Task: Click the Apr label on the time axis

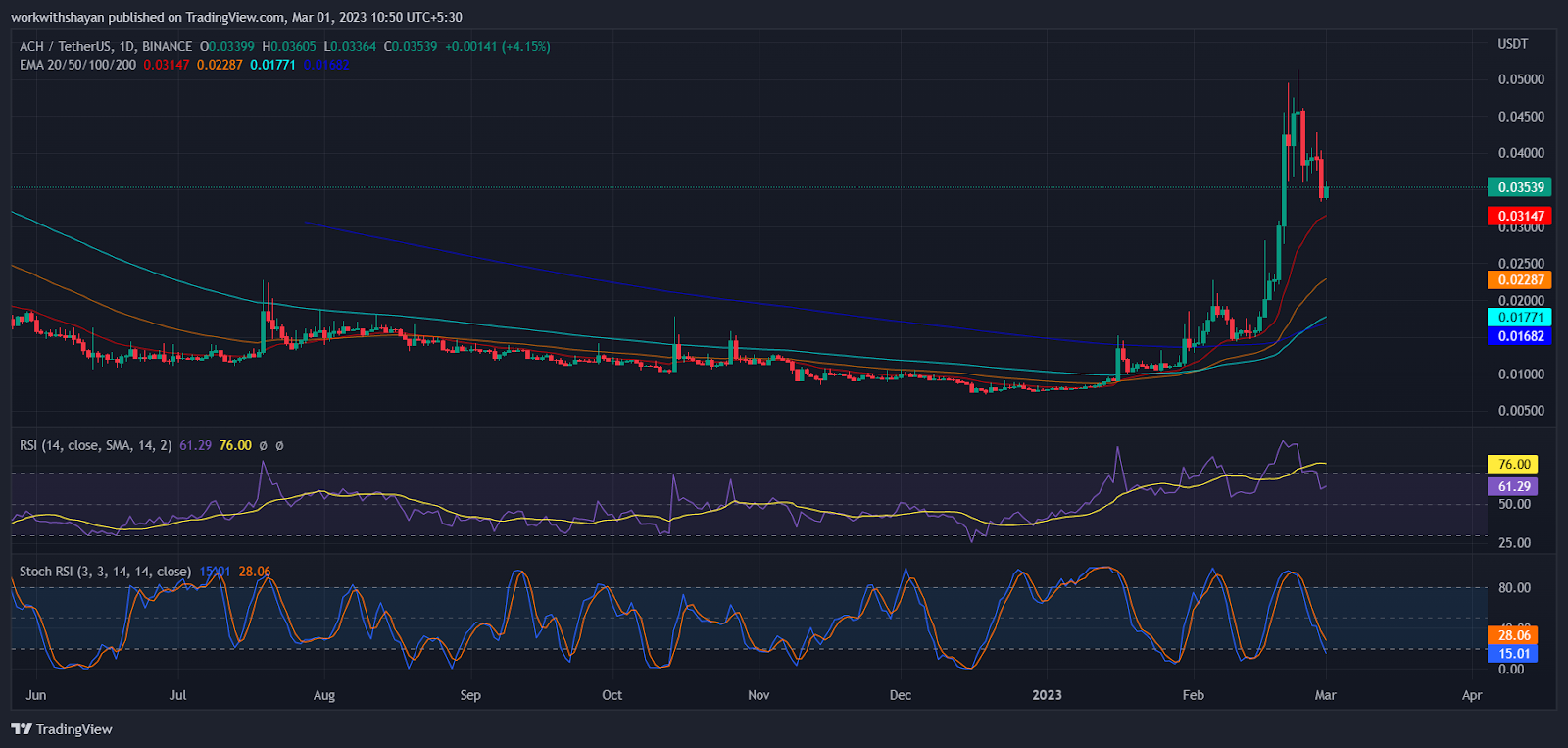Action: point(1472,695)
